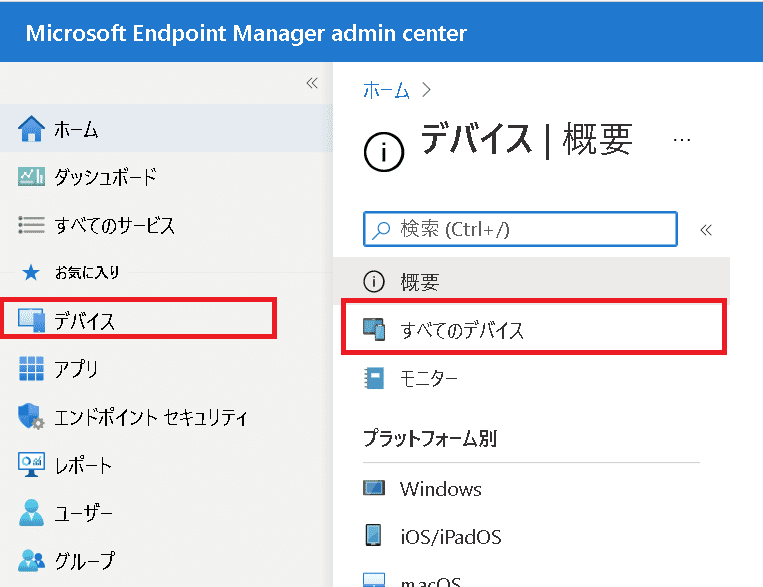Click the Endpoint security shield icon
The height and width of the screenshot is (587, 763).
[31, 416]
